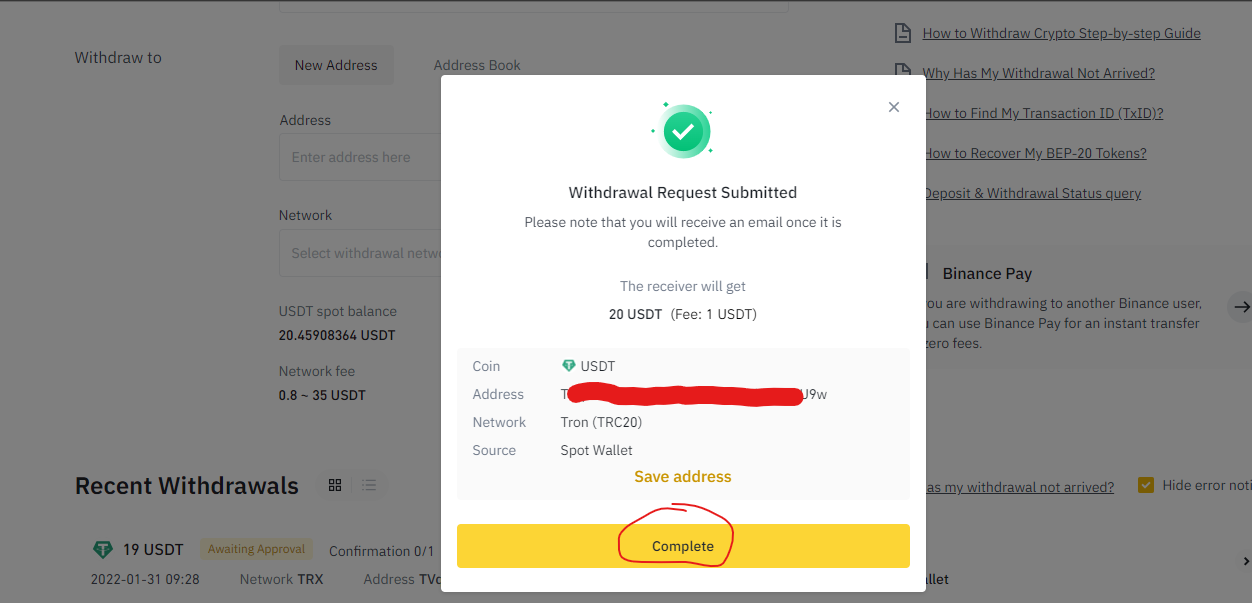This screenshot has height=603, width=1252.
Task: Click the Enter address input field
Action: click(360, 157)
